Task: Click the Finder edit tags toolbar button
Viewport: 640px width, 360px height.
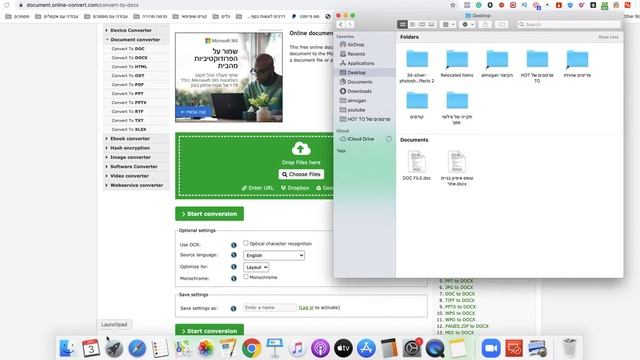Action: [x=502, y=24]
